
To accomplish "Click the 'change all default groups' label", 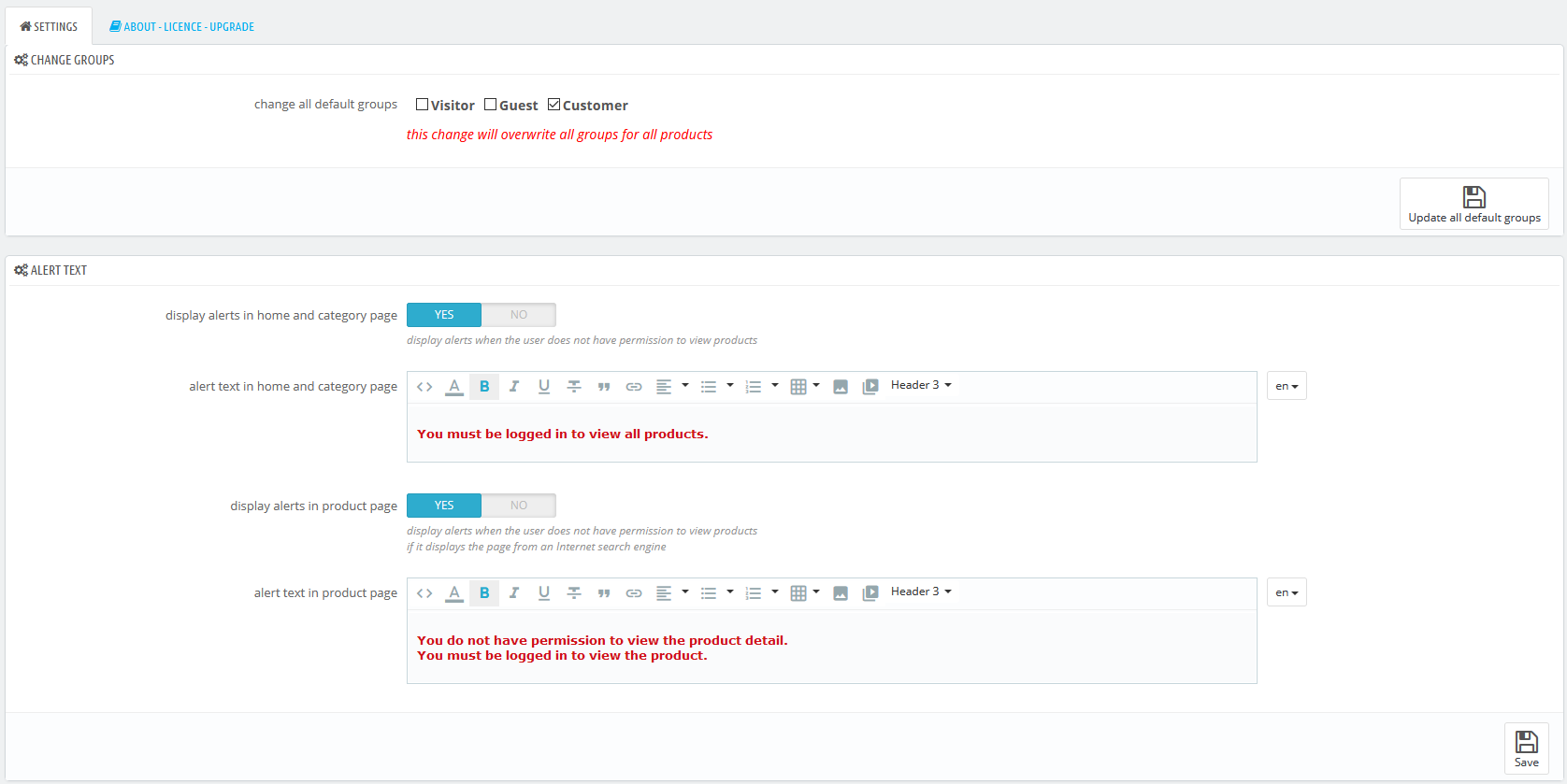I will point(325,104).
